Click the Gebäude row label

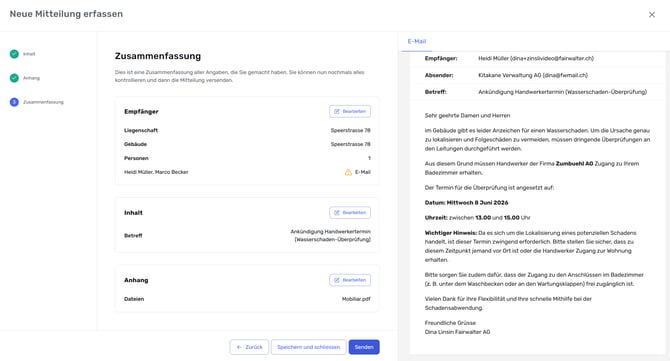135,144
